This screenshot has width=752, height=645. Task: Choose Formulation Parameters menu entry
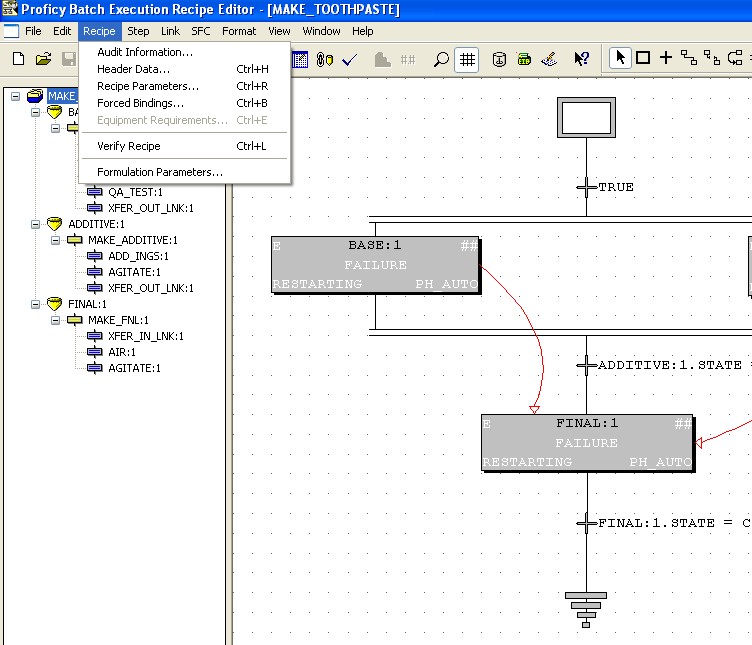click(x=184, y=172)
